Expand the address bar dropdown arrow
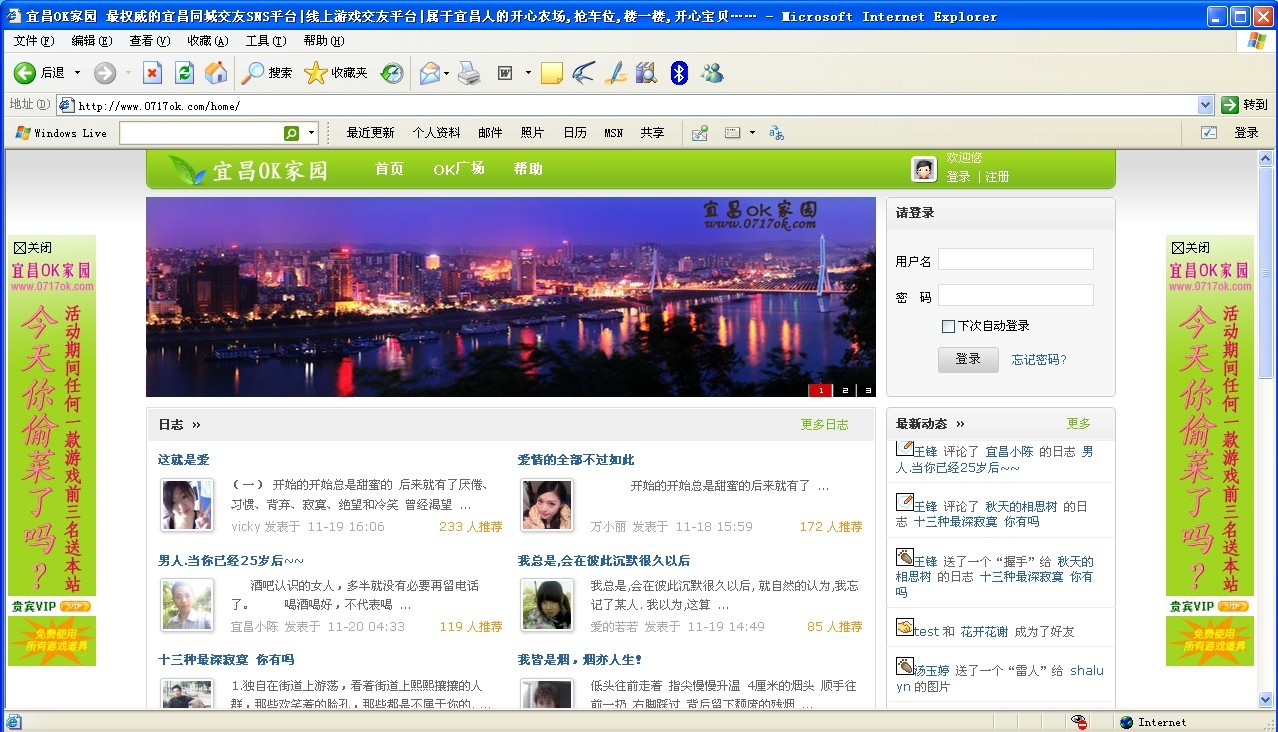The width and height of the screenshot is (1278, 732). 1205,105
